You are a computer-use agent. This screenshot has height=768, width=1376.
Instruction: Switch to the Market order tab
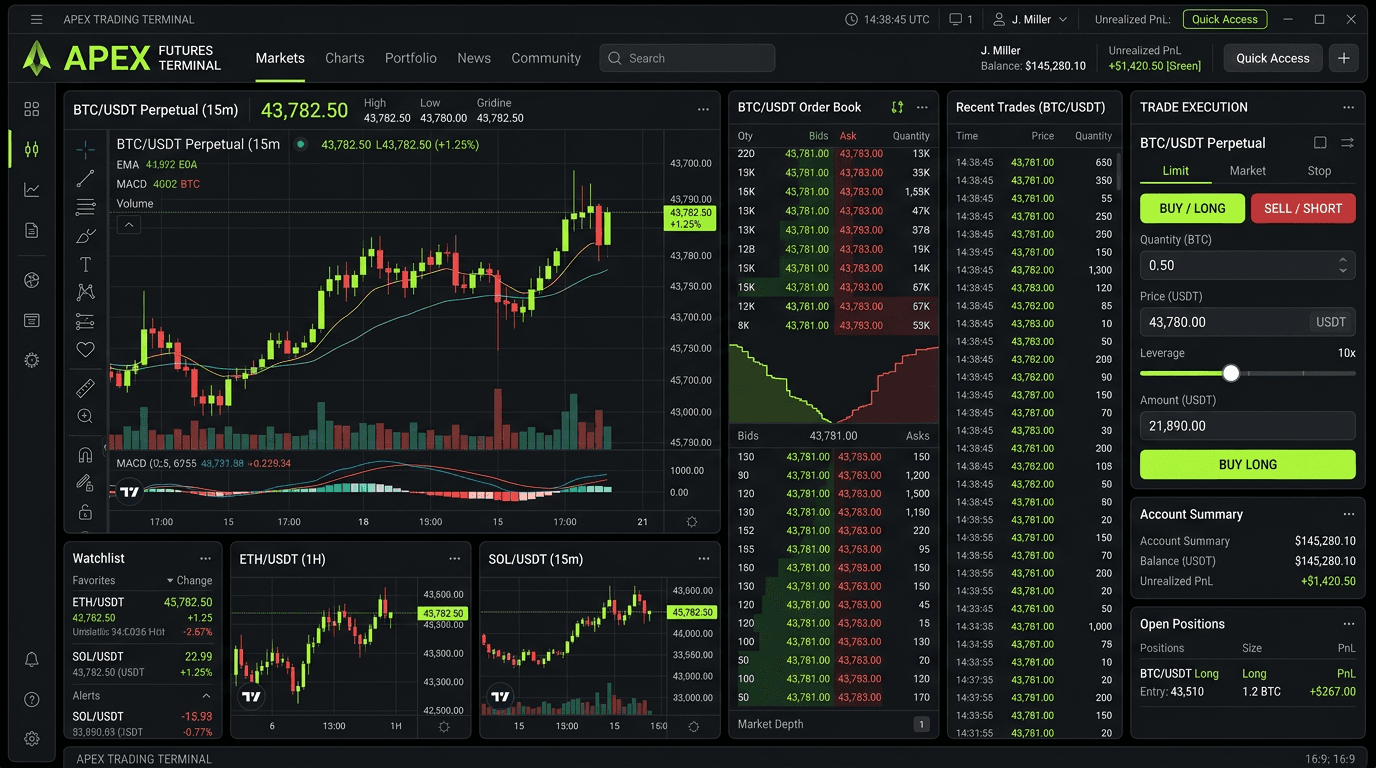tap(1247, 171)
